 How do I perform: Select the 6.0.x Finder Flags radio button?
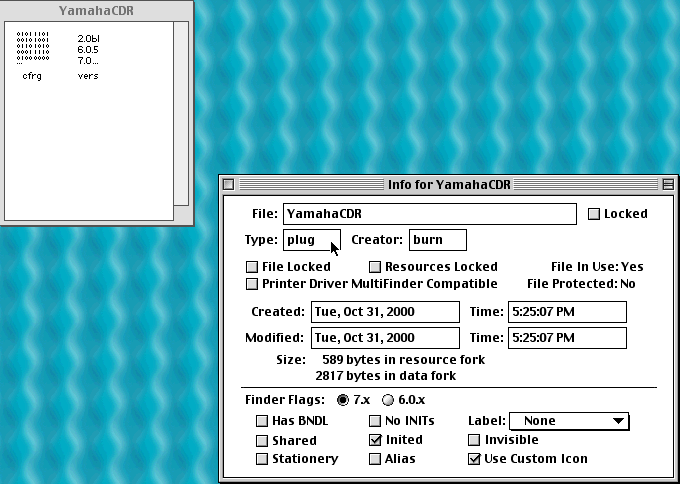pos(388,400)
